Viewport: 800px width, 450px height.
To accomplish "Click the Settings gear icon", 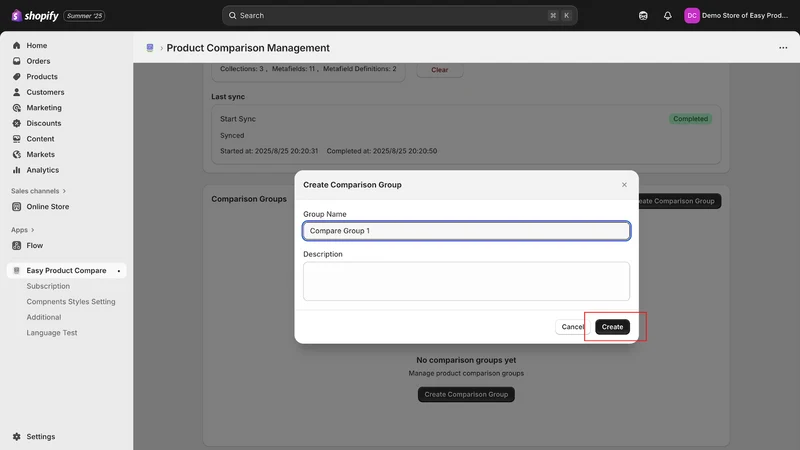I will pos(17,437).
